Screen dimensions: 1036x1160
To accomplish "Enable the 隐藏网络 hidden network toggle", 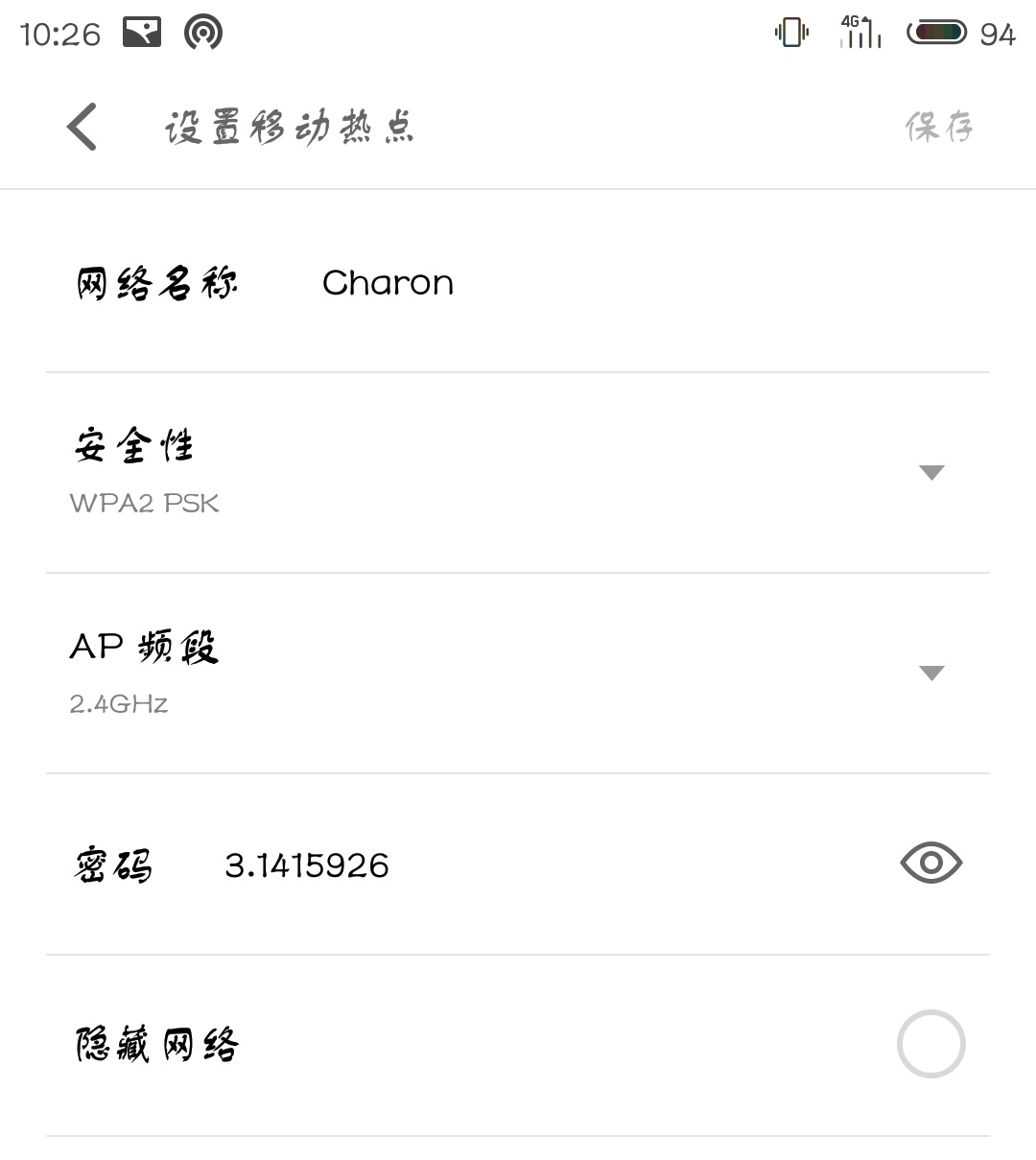I will (x=930, y=1044).
